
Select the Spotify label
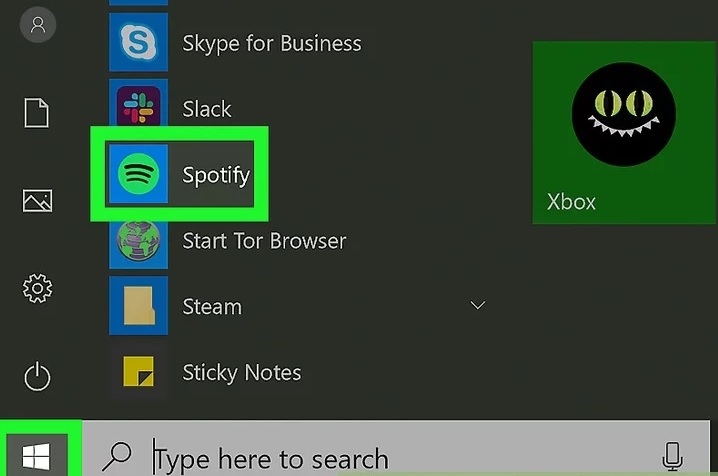[216, 175]
